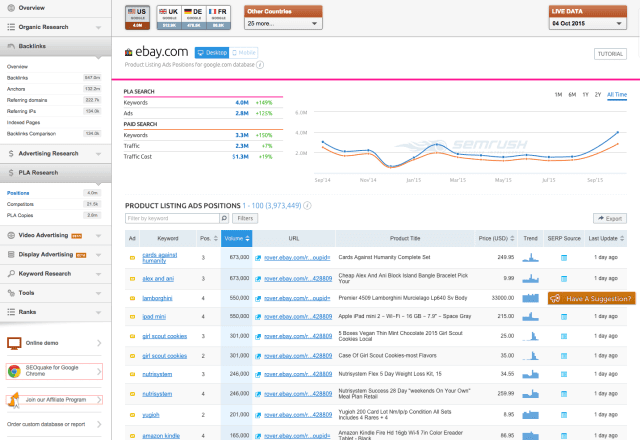Expand the Ranks sidebar menu
640x440 pixels.
[x=55, y=312]
